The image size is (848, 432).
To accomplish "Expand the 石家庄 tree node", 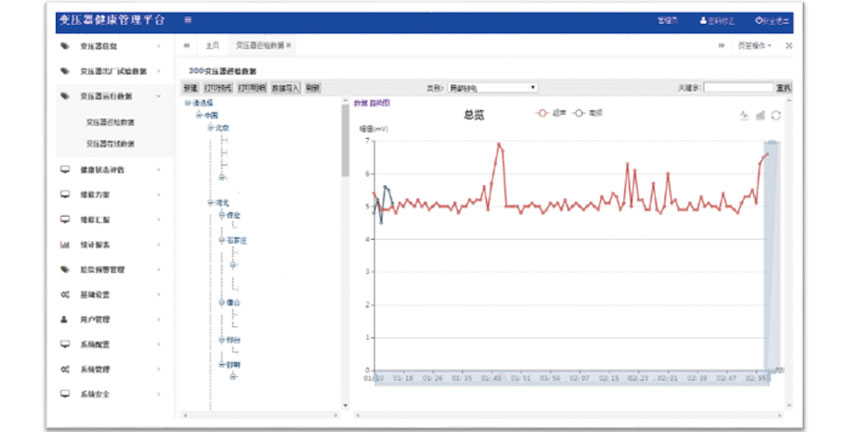I will pyautogui.click(x=218, y=240).
